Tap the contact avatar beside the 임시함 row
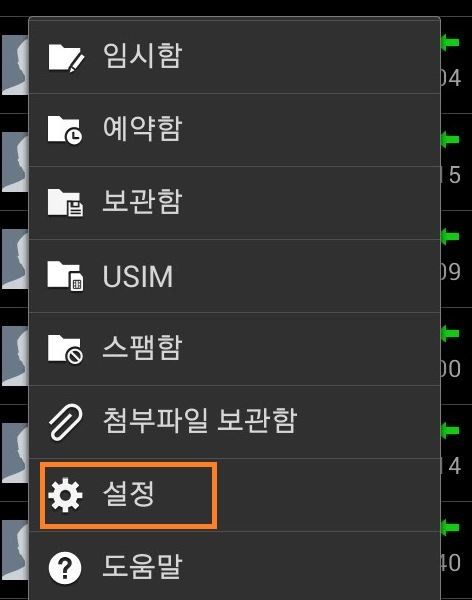Image resolution: width=472 pixels, height=600 pixels. tap(15, 65)
